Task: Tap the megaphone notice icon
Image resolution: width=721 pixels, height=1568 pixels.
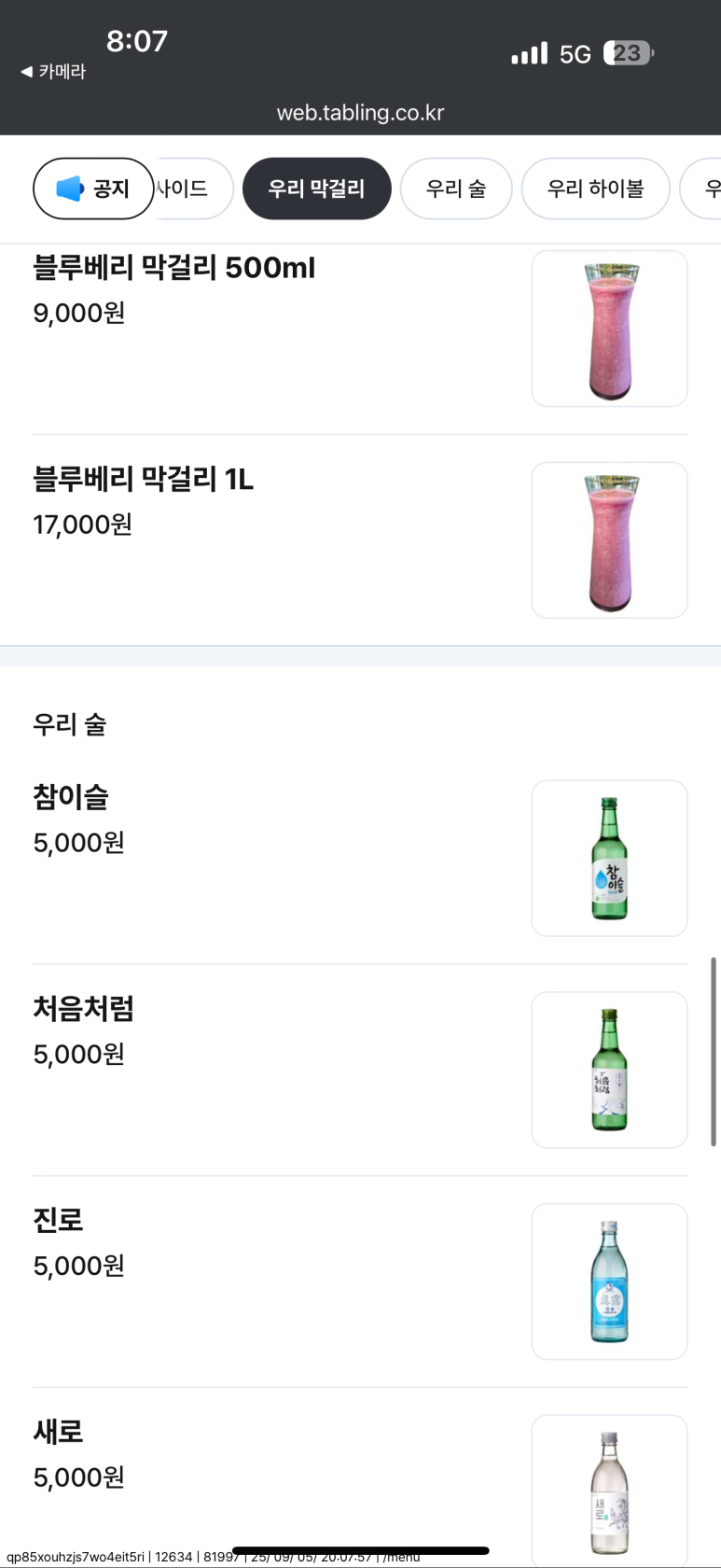Action: (70, 189)
